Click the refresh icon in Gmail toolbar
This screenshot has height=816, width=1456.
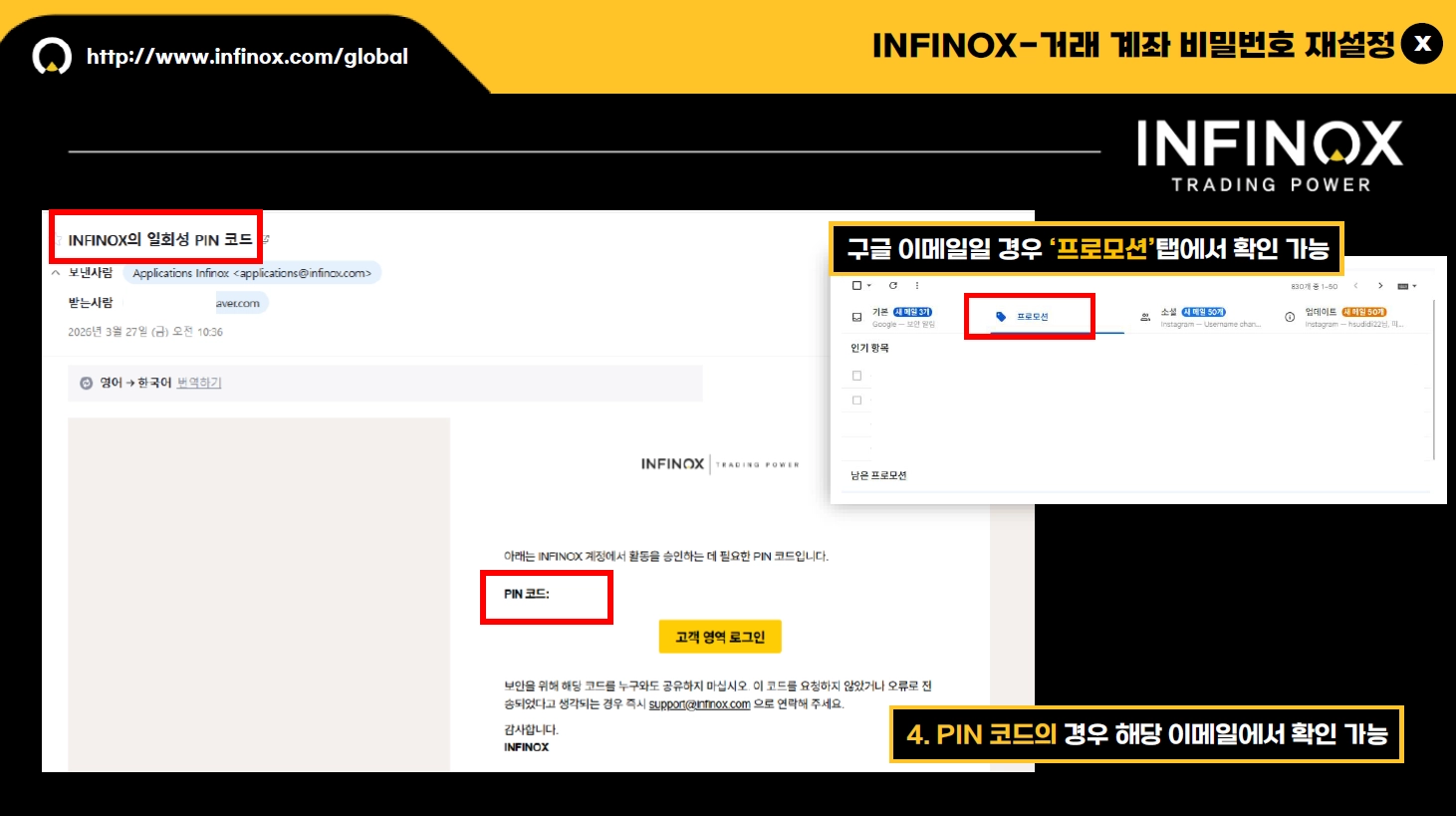893,285
